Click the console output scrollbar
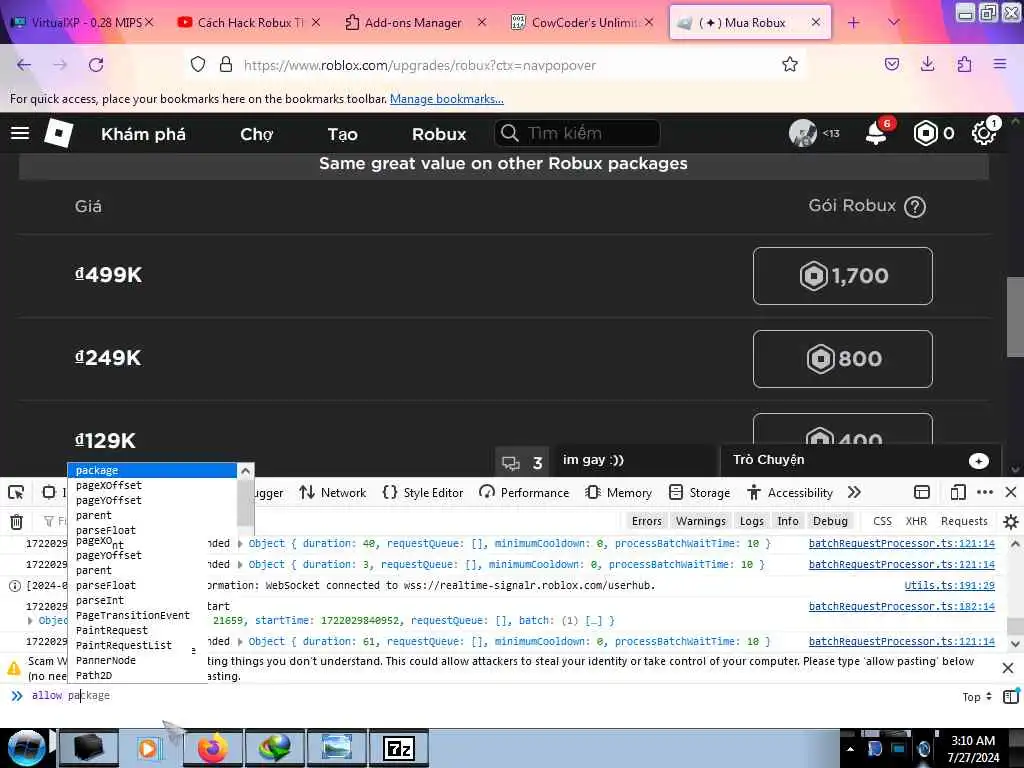Screen dimensions: 1024x768 [x=1015, y=626]
